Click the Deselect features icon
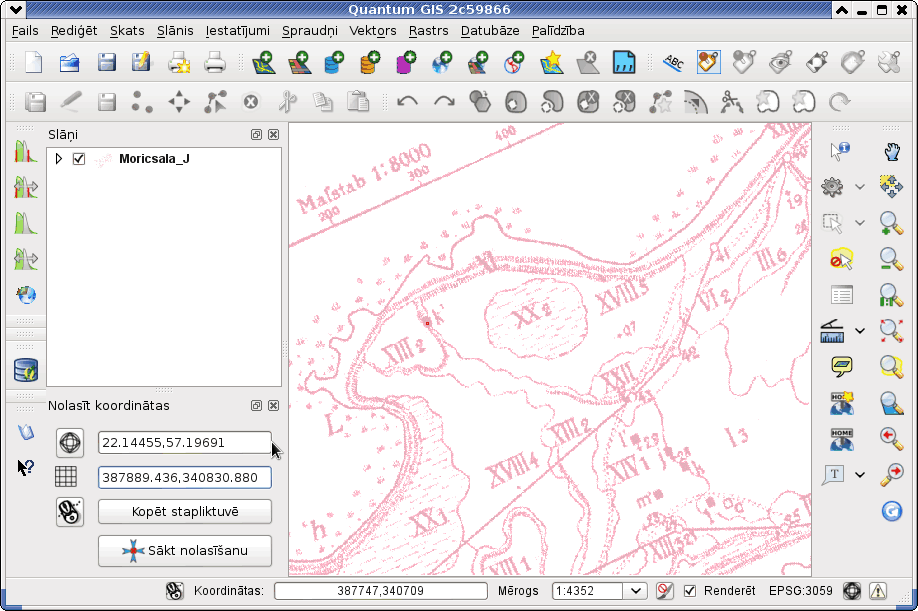The width and height of the screenshot is (918, 611). 841,259
